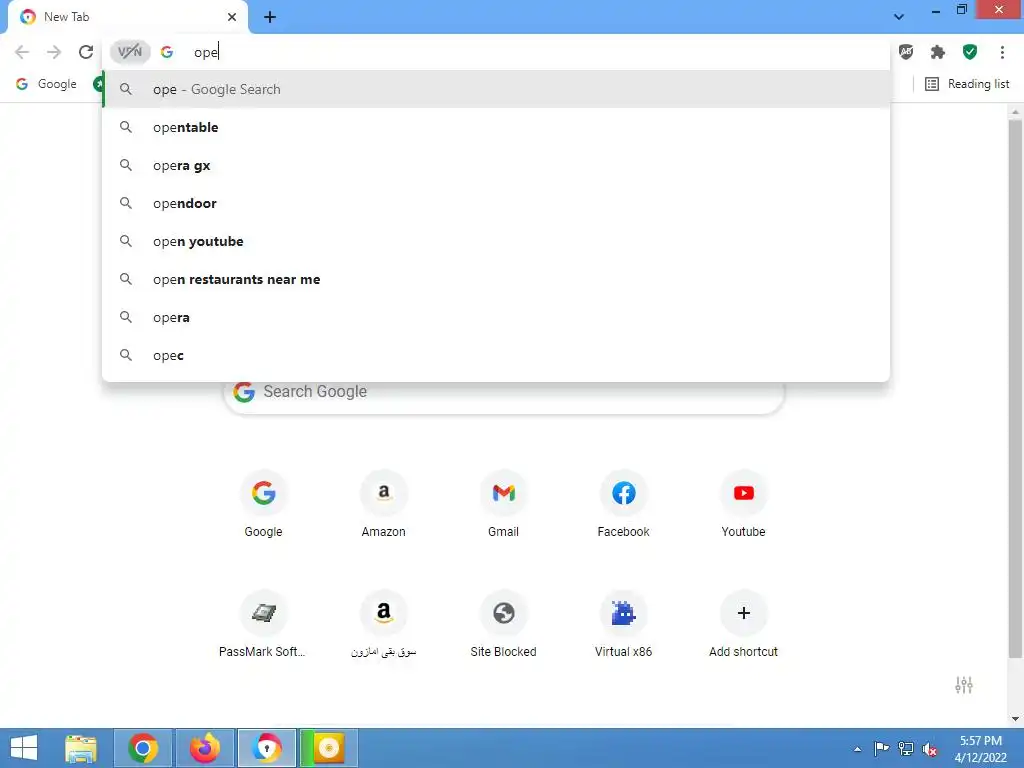Open the customize page sliders icon
The width and height of the screenshot is (1024, 768).
pos(964,684)
